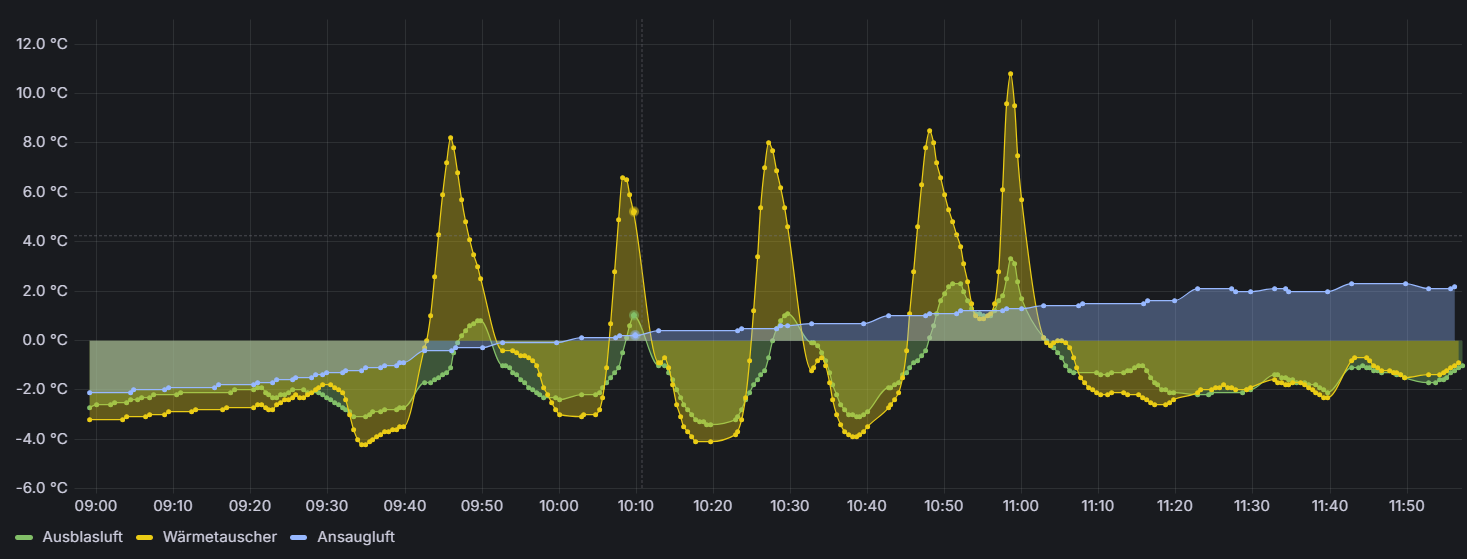Click the 0.0 °C y-axis label

pyautogui.click(x=45, y=340)
